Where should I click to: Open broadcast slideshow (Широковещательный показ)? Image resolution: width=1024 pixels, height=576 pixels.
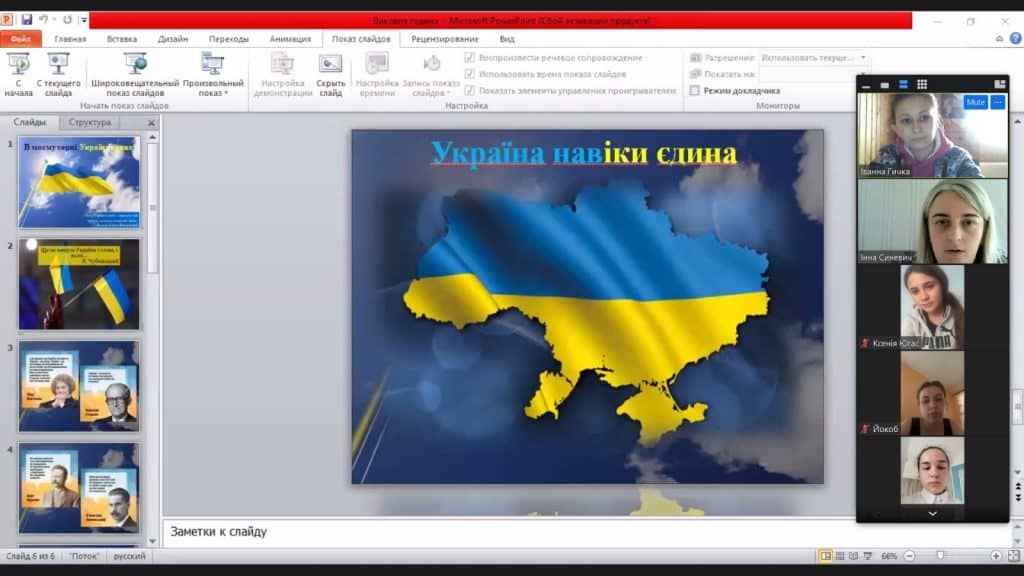(x=135, y=74)
